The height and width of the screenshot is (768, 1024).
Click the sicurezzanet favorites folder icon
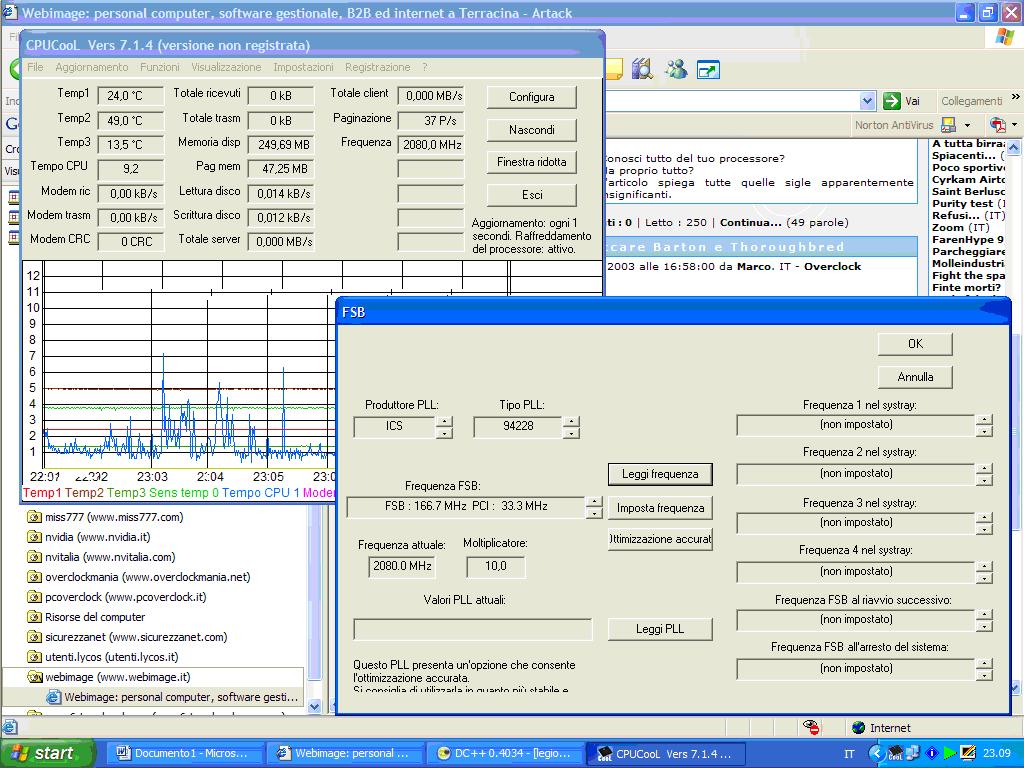[x=34, y=637]
